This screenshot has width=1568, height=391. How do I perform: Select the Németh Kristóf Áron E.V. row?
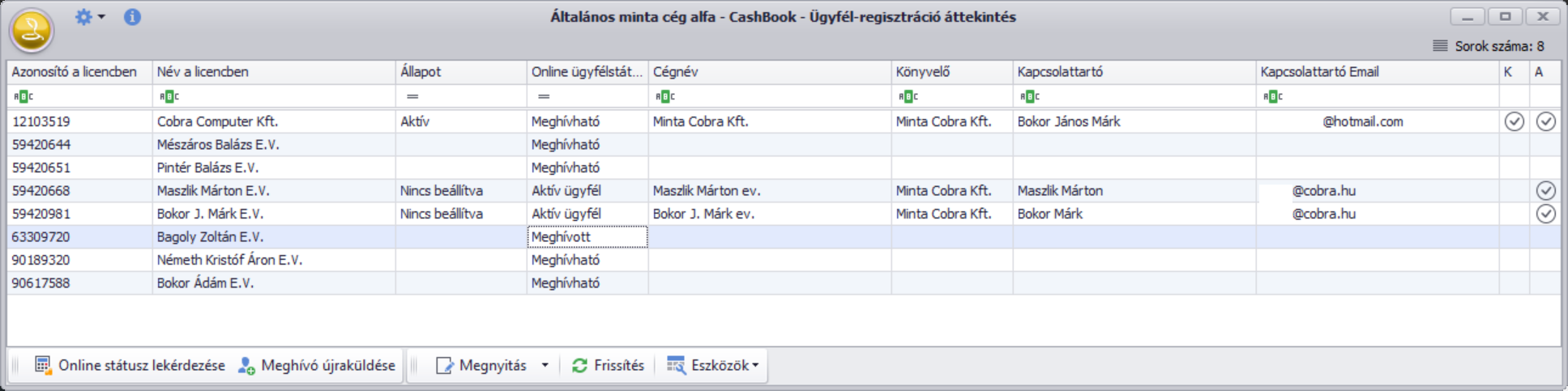click(x=784, y=260)
